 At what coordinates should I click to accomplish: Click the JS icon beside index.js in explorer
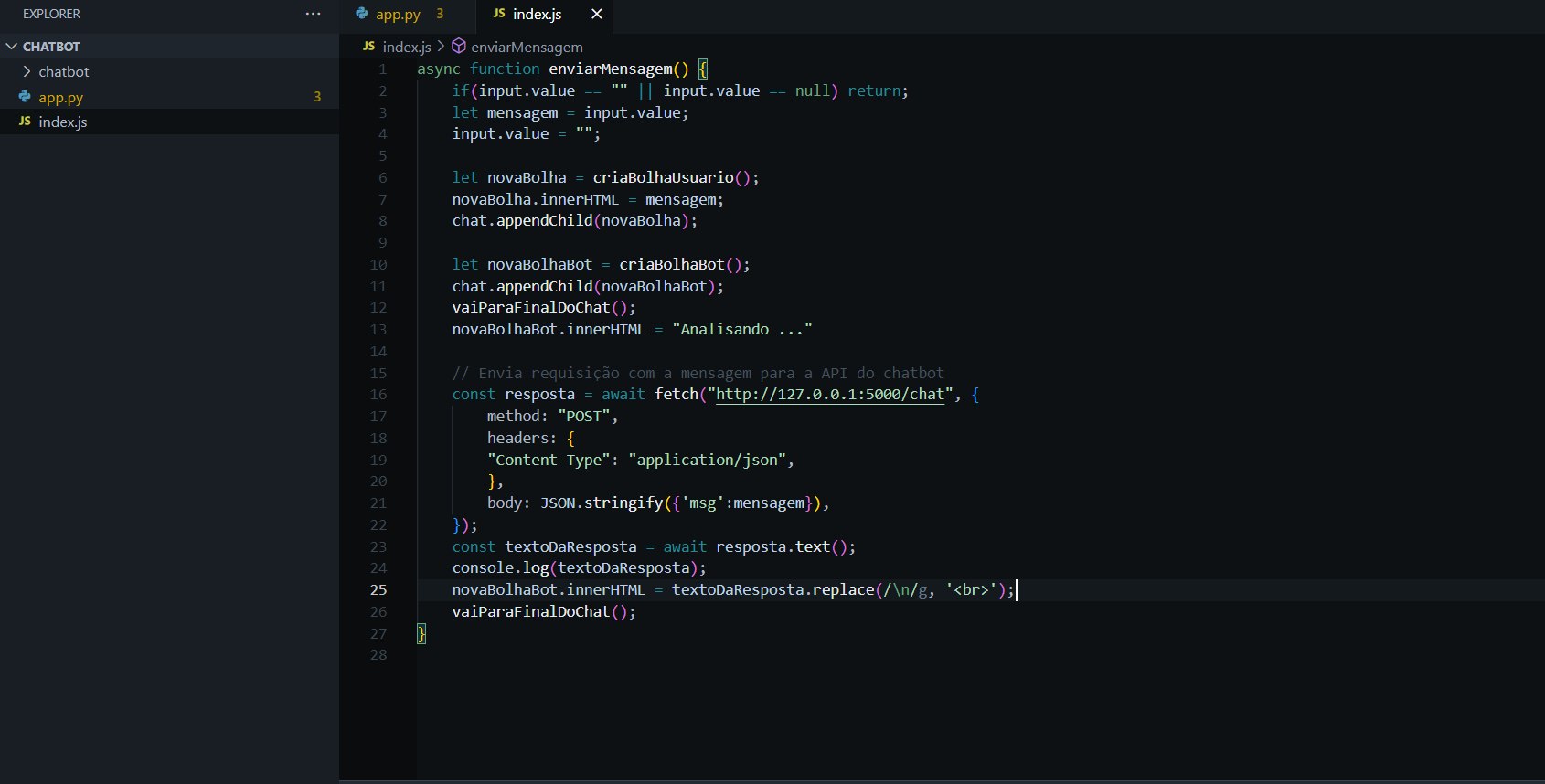click(25, 121)
